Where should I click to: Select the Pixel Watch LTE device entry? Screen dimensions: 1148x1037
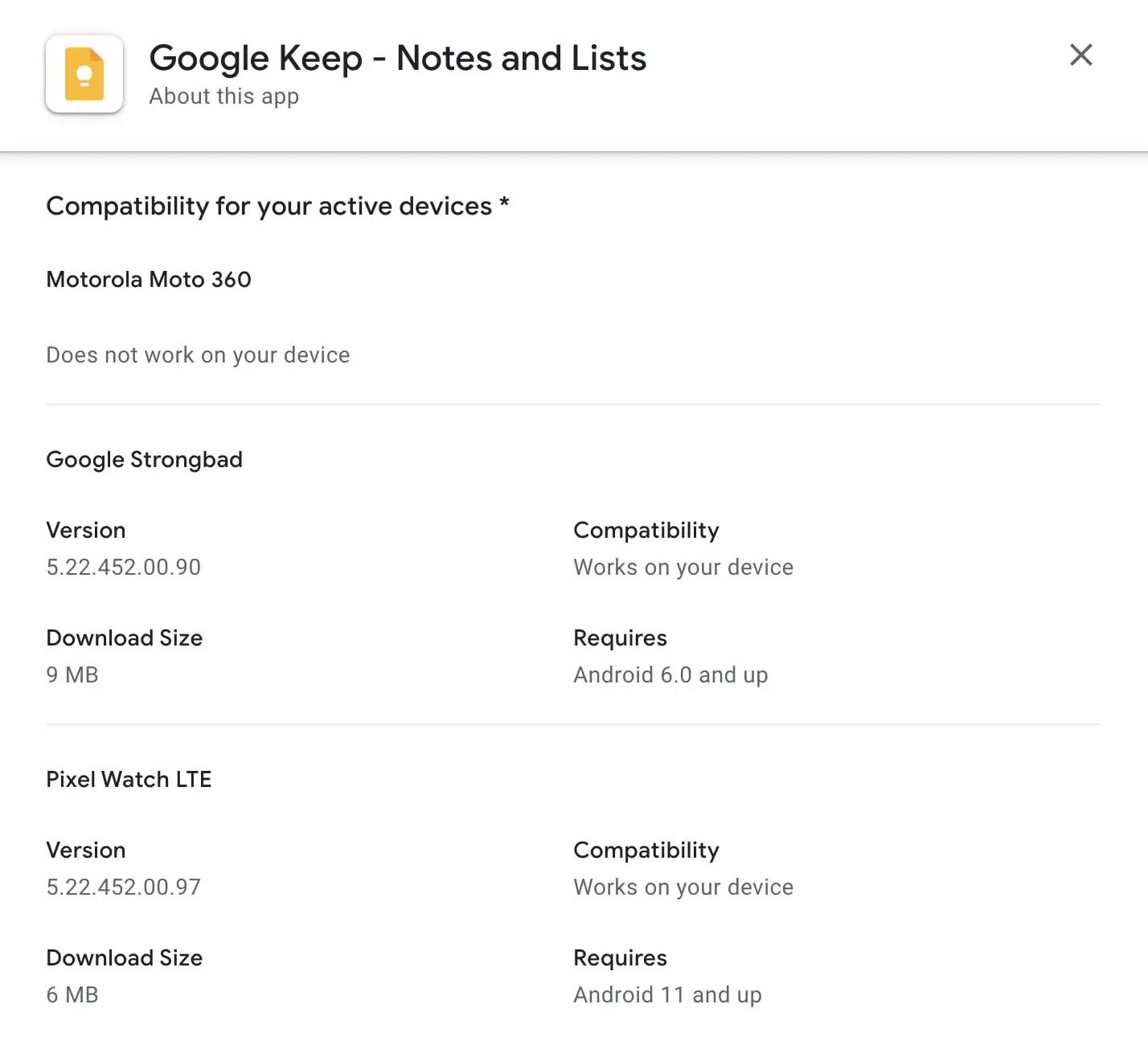(129, 778)
